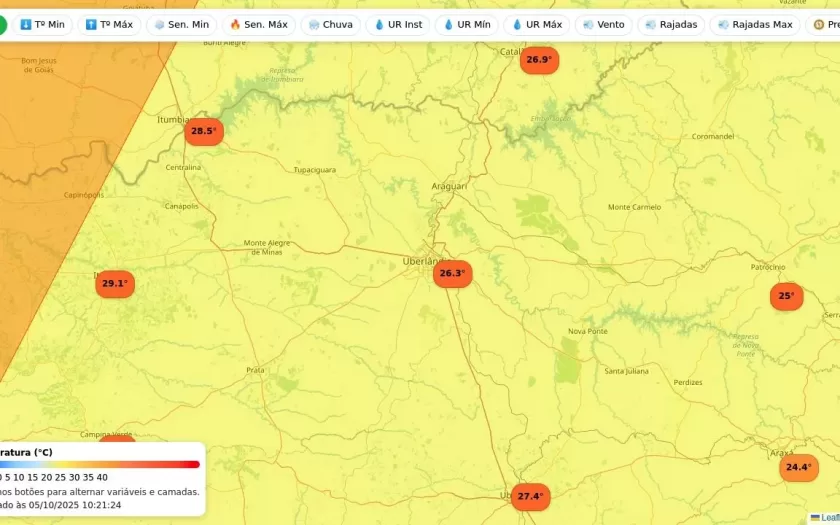Click the fire icon for Sen. Máx
840x525 pixels.
235,24
